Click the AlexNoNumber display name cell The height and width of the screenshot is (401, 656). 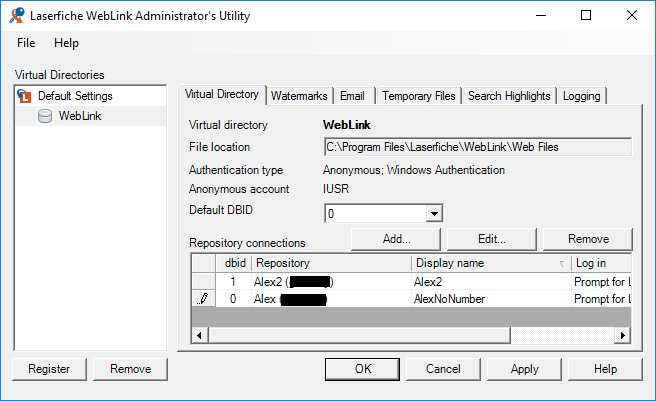[x=492, y=299]
